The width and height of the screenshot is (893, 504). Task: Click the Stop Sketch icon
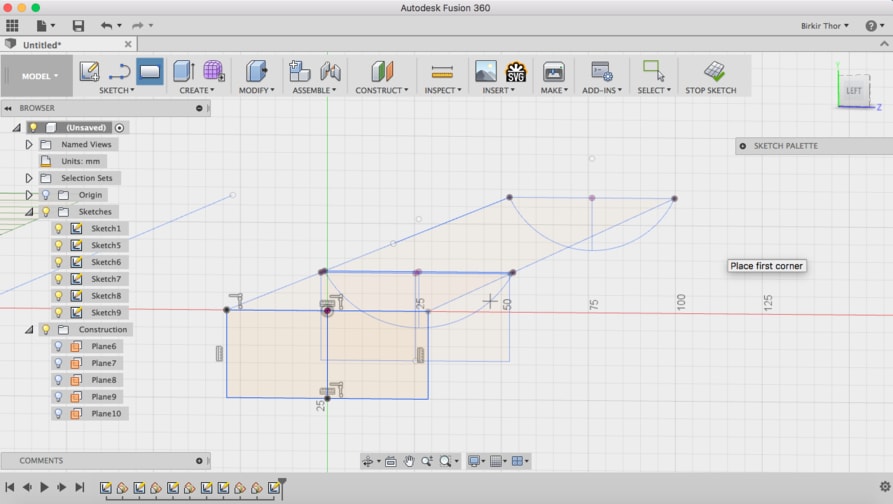coord(714,71)
